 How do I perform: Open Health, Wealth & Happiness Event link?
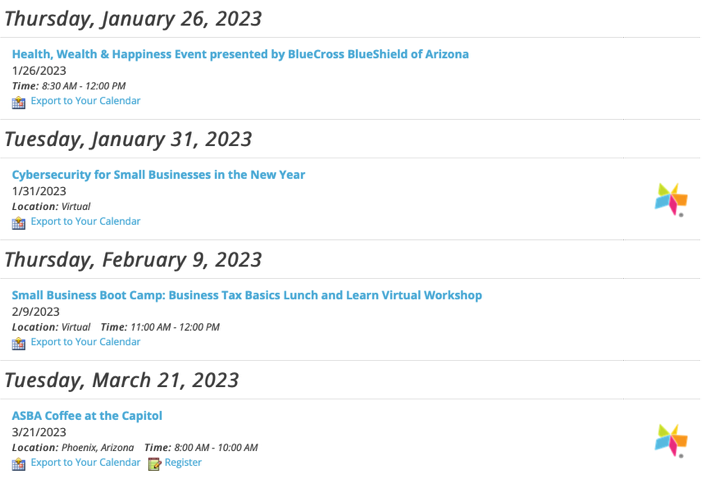pyautogui.click(x=240, y=54)
